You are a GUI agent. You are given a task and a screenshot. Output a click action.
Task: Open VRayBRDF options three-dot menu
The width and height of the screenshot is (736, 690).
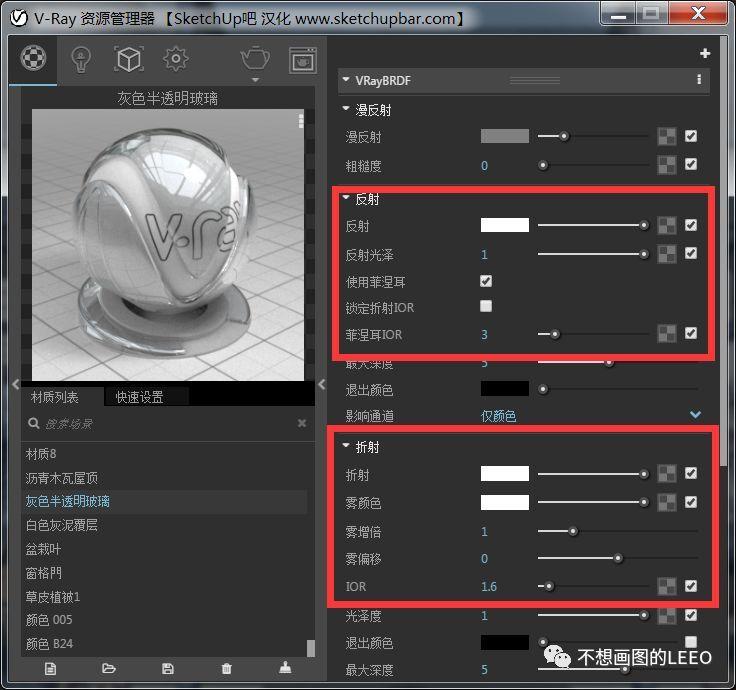tap(699, 79)
